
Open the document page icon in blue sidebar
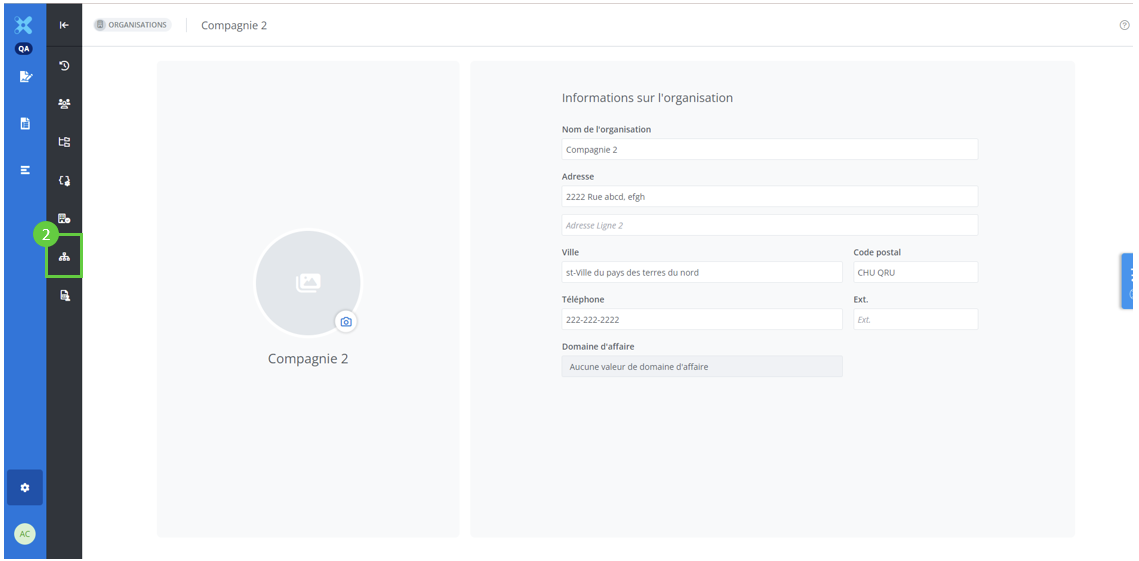(25, 123)
